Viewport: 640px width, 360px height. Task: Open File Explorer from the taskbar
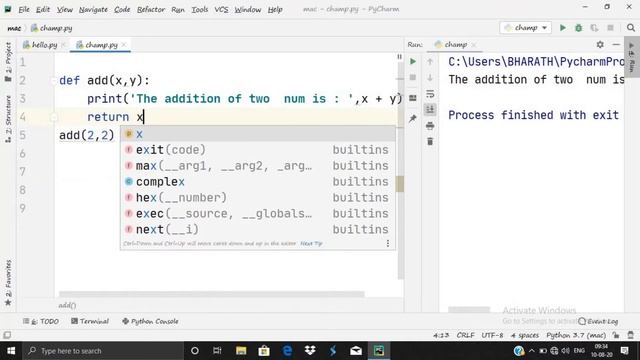coord(241,351)
